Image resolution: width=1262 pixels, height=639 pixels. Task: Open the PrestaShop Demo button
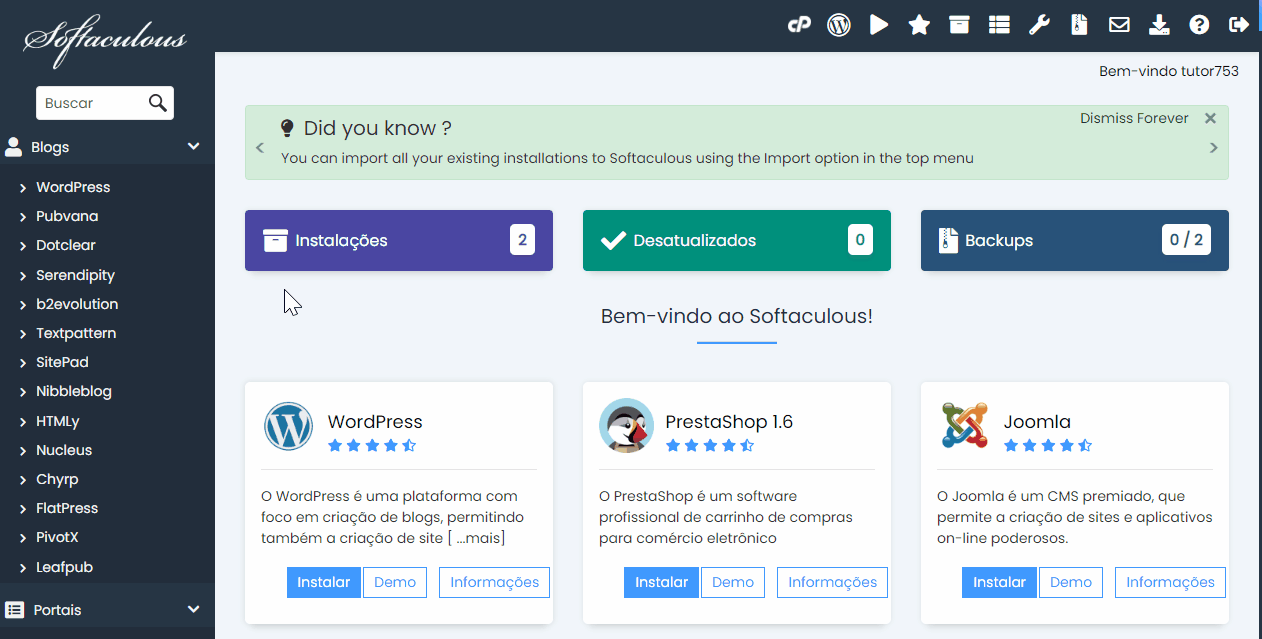[733, 582]
